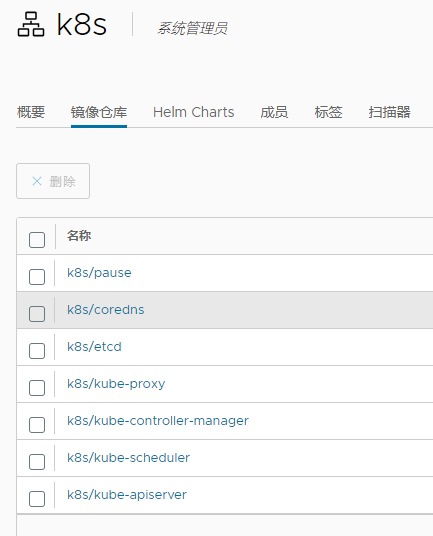Open the k8s/etcd repository link

pos(94,347)
